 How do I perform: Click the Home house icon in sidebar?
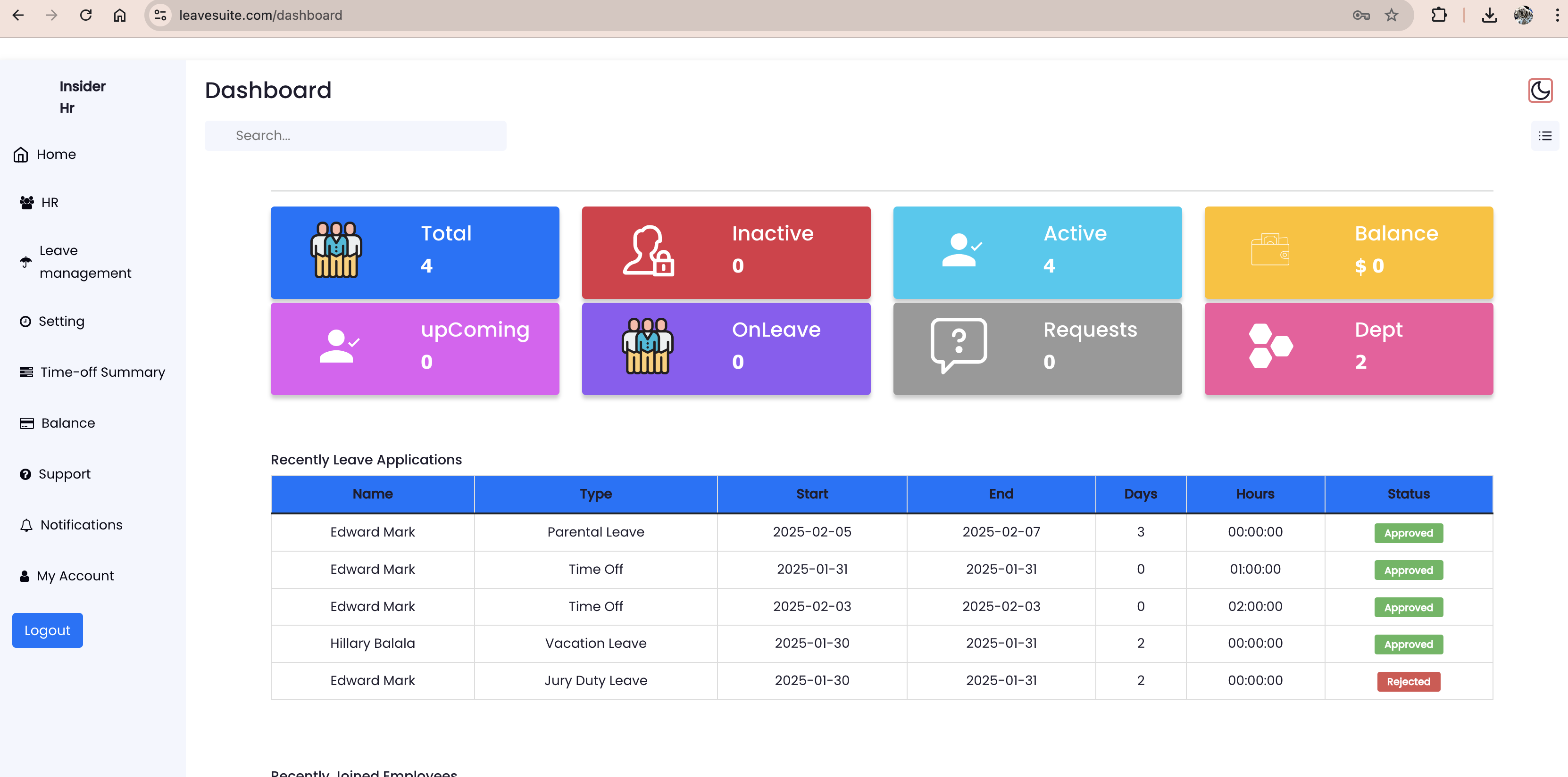[x=21, y=155]
